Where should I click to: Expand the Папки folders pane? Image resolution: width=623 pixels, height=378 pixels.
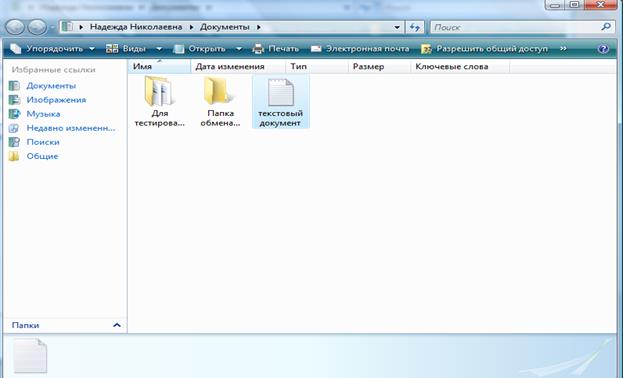coord(65,326)
